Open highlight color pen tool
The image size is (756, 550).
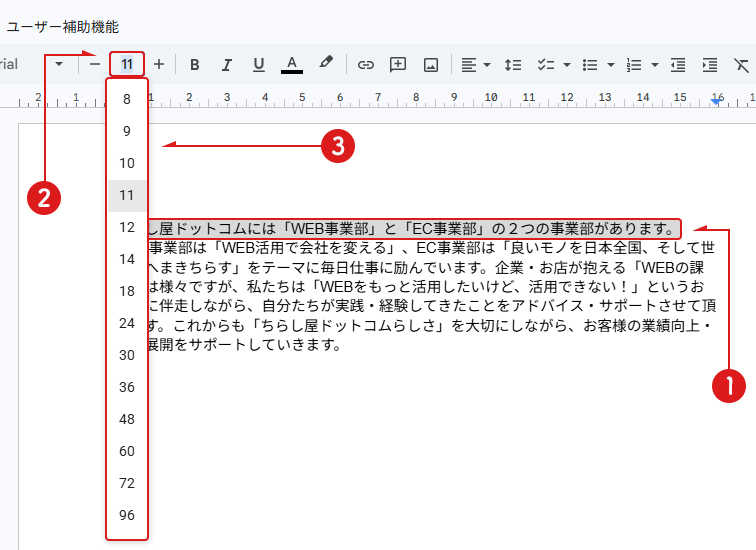coord(326,63)
